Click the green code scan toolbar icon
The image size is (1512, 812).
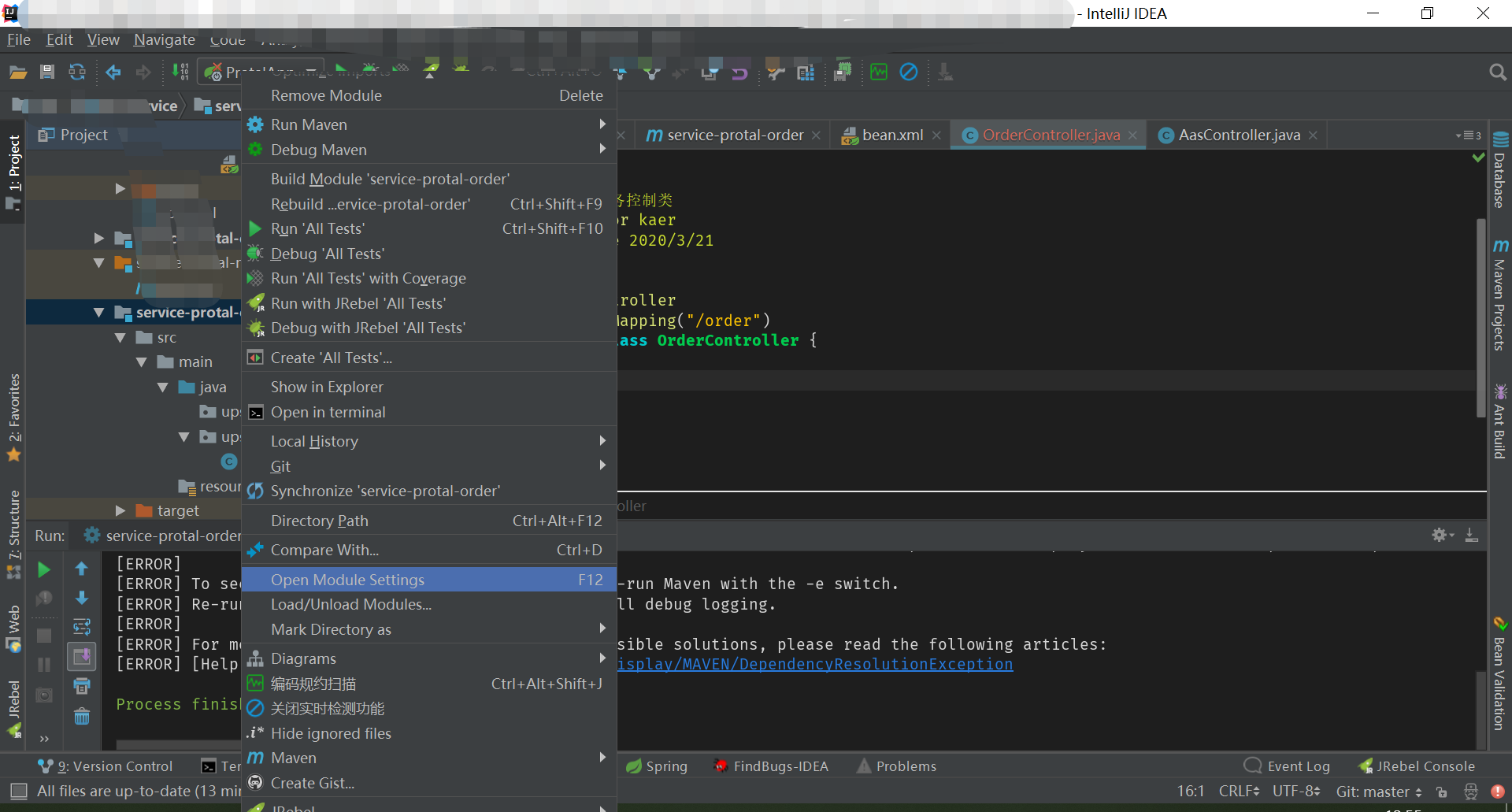click(x=879, y=72)
